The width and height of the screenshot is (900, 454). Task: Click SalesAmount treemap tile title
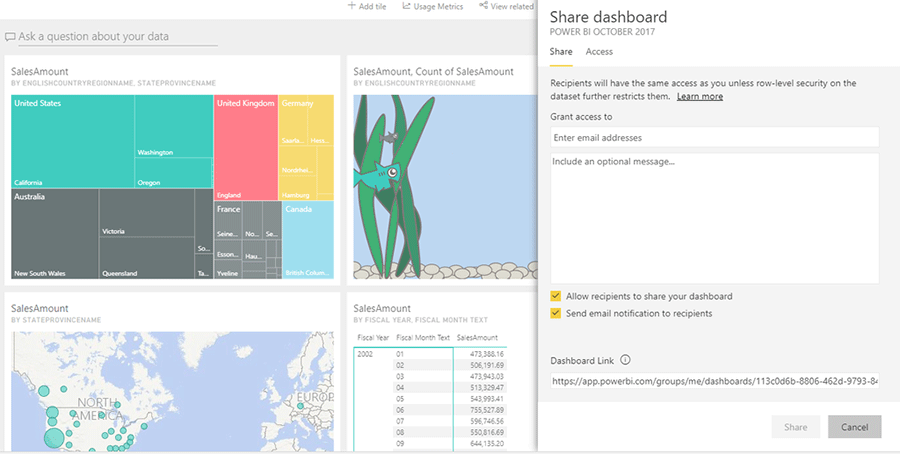(x=40, y=72)
